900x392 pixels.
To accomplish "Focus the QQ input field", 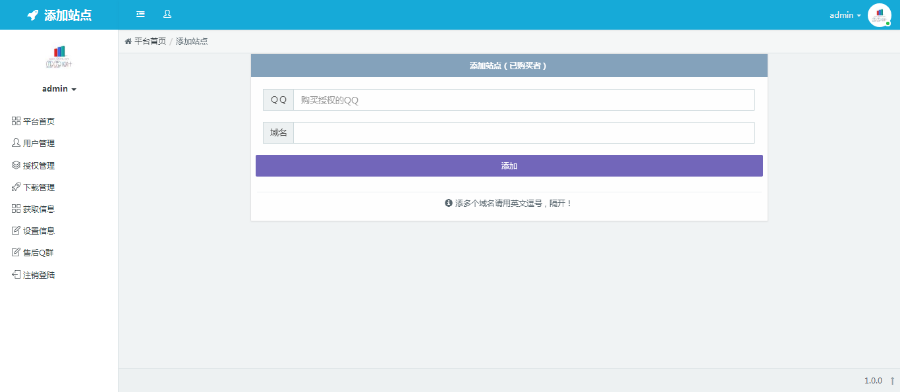I will [x=523, y=100].
